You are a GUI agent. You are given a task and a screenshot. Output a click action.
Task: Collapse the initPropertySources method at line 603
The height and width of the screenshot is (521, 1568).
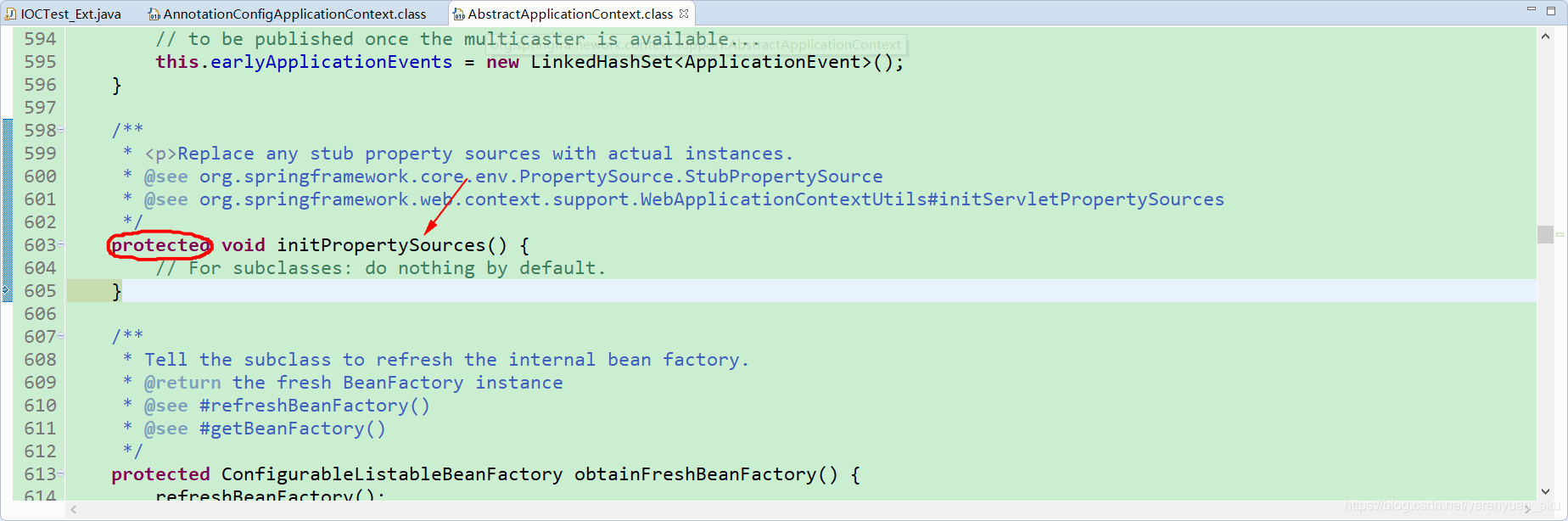(x=61, y=244)
